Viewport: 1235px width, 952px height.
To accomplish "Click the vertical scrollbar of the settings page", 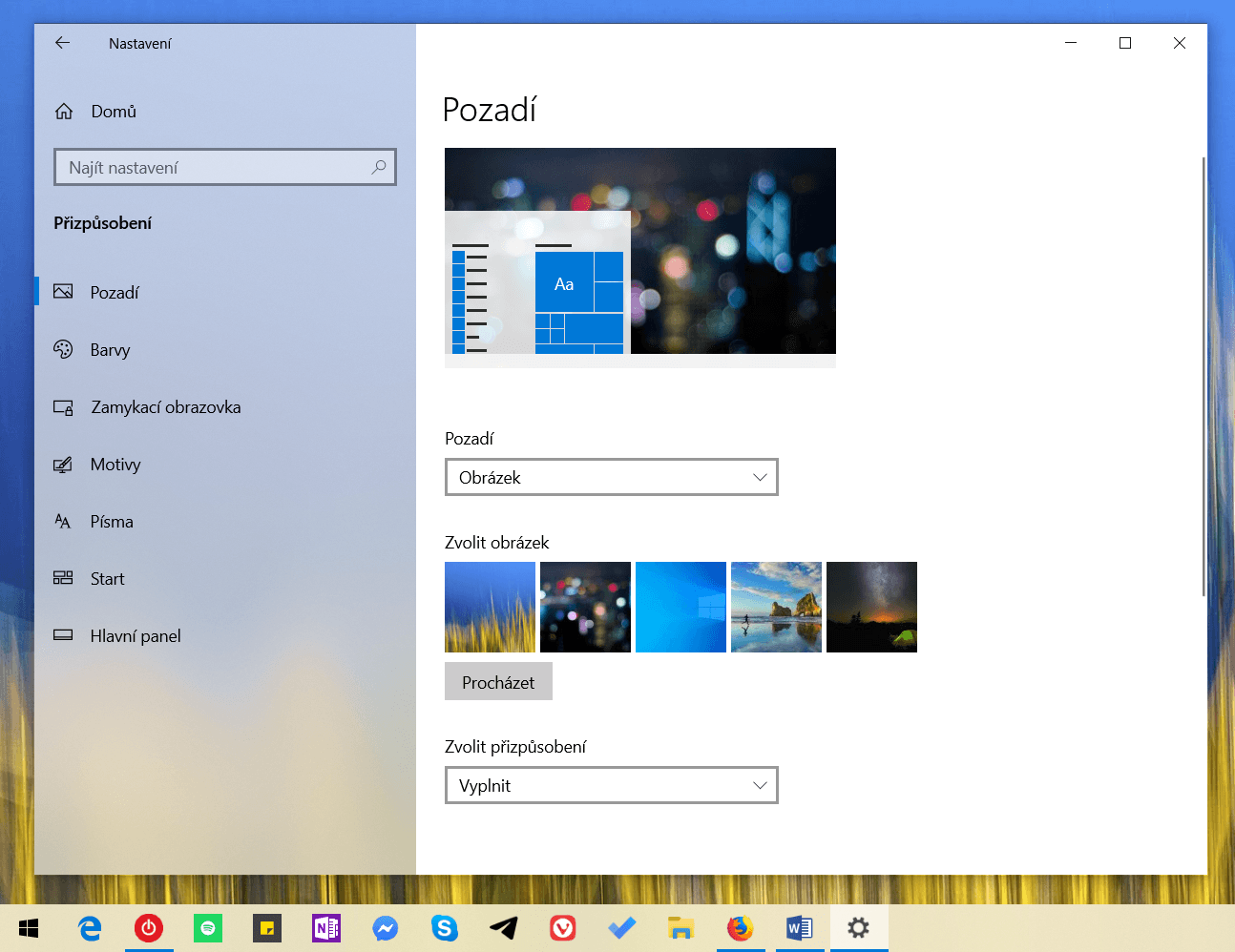I will tap(1204, 377).
